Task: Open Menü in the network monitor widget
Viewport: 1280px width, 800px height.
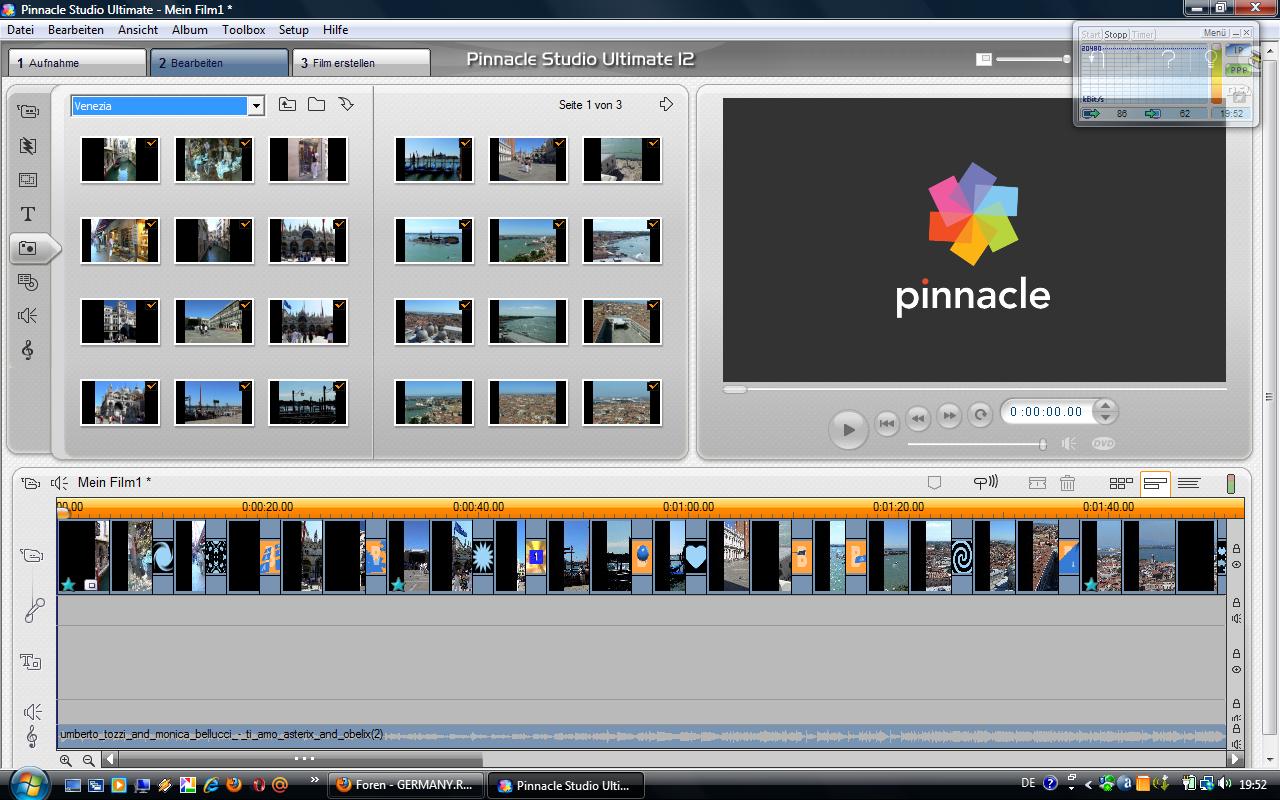Action: pyautogui.click(x=1214, y=33)
